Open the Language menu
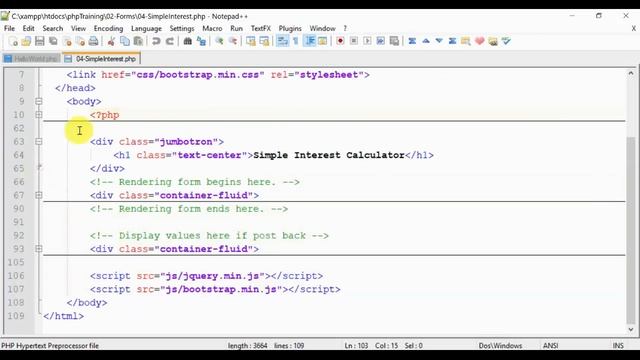 [x=146, y=28]
